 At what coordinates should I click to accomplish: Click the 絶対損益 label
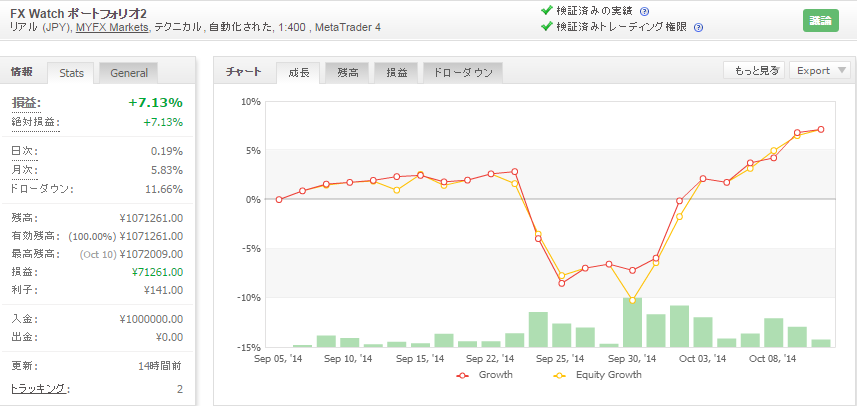[35, 122]
